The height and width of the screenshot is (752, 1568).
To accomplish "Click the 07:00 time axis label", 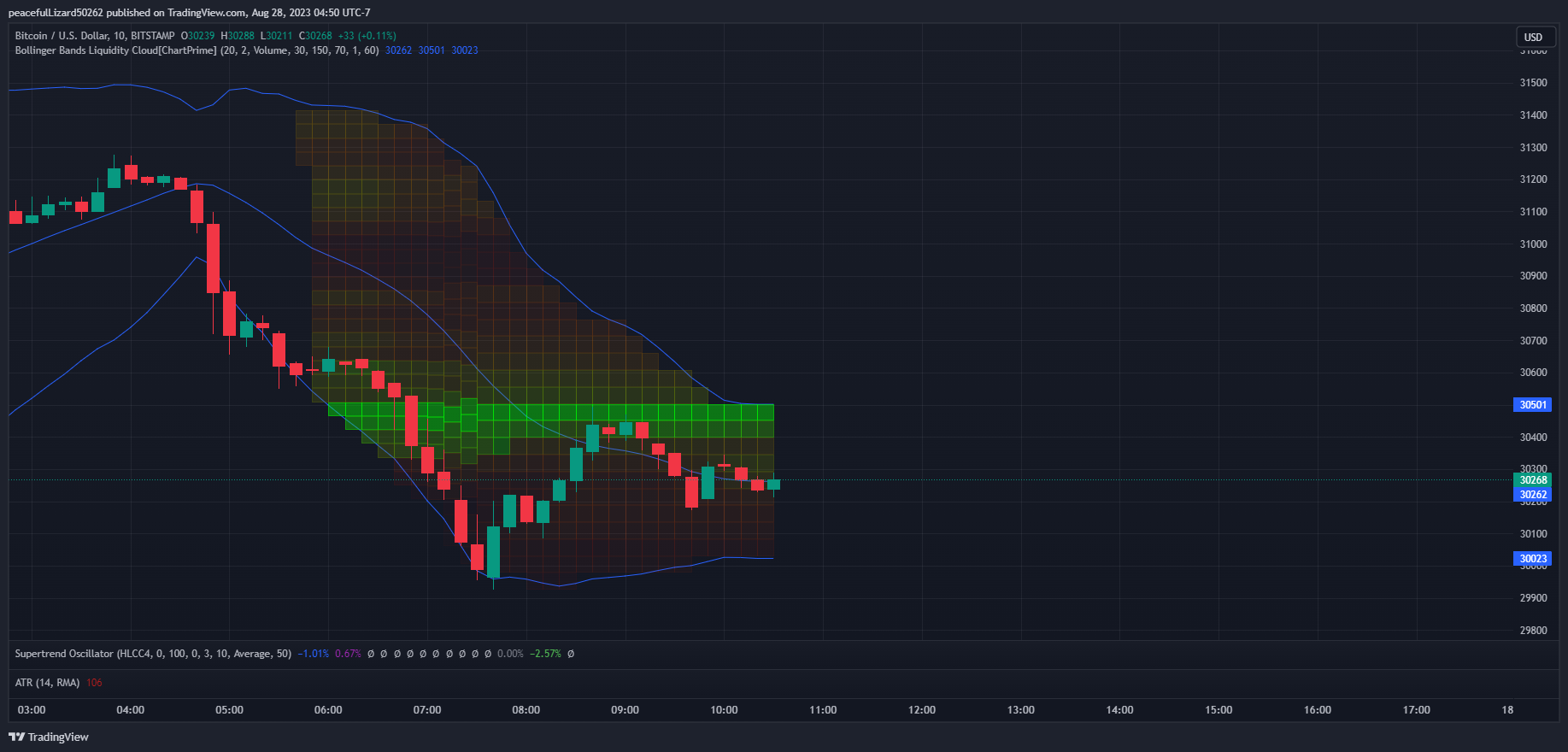I will [x=427, y=710].
